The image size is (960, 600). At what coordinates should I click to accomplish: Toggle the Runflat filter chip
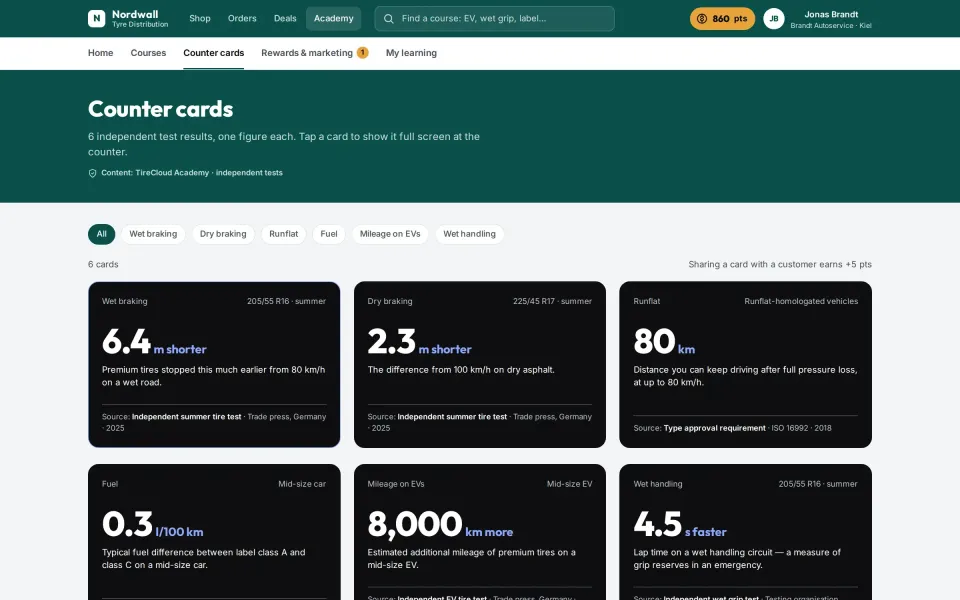pos(283,234)
